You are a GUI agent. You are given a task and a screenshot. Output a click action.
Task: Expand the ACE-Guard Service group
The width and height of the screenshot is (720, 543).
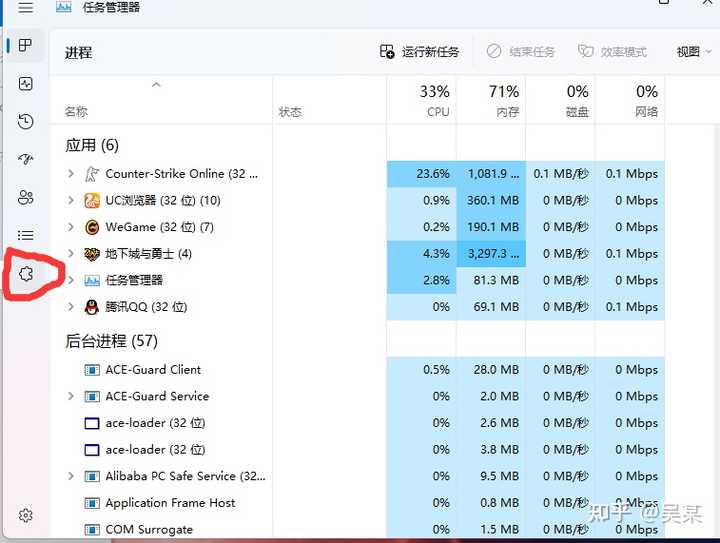tap(71, 396)
